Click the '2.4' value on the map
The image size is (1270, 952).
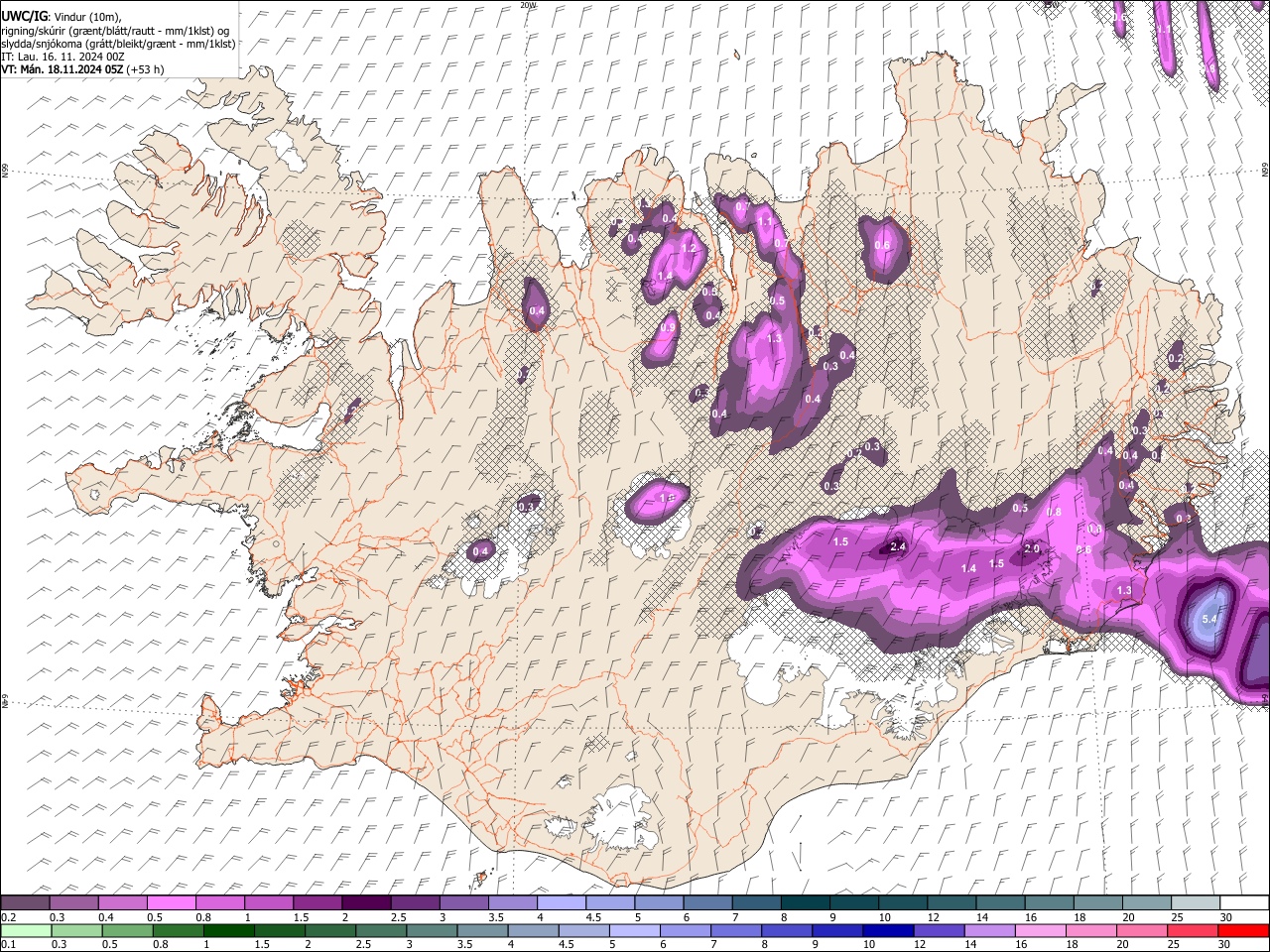click(x=899, y=546)
